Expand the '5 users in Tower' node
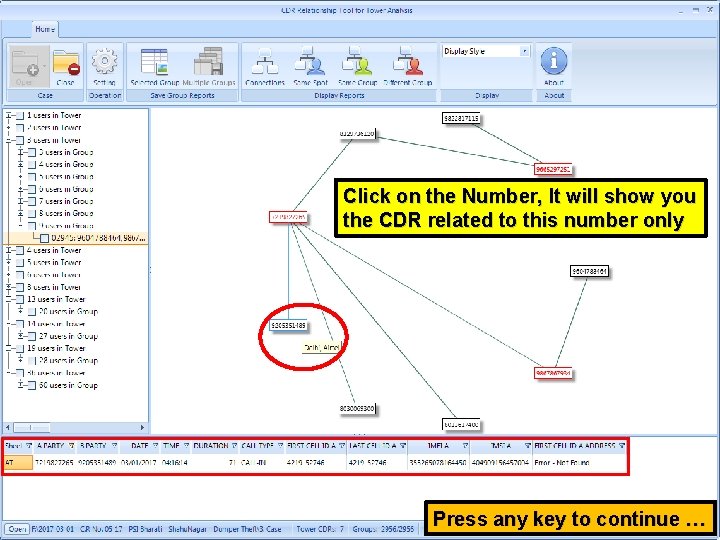 (8, 263)
